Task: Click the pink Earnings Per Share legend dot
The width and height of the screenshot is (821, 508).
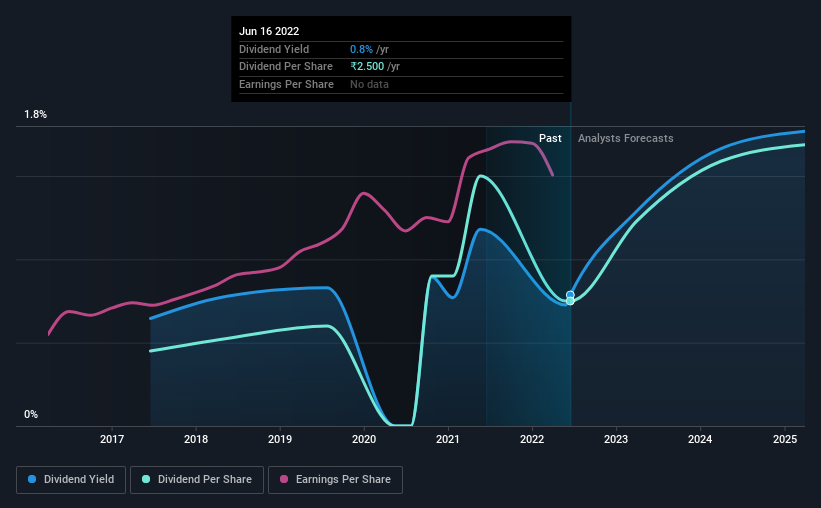Action: click(284, 479)
